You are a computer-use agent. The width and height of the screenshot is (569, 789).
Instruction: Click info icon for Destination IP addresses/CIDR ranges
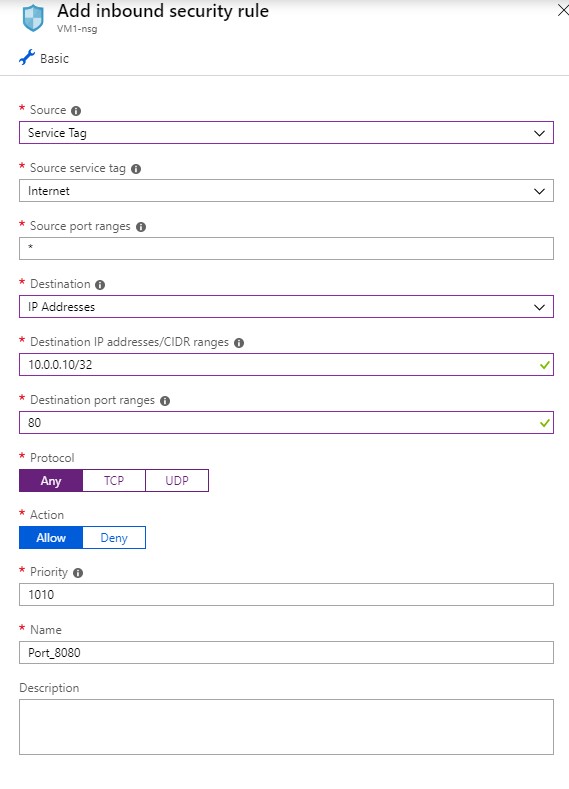(x=239, y=343)
